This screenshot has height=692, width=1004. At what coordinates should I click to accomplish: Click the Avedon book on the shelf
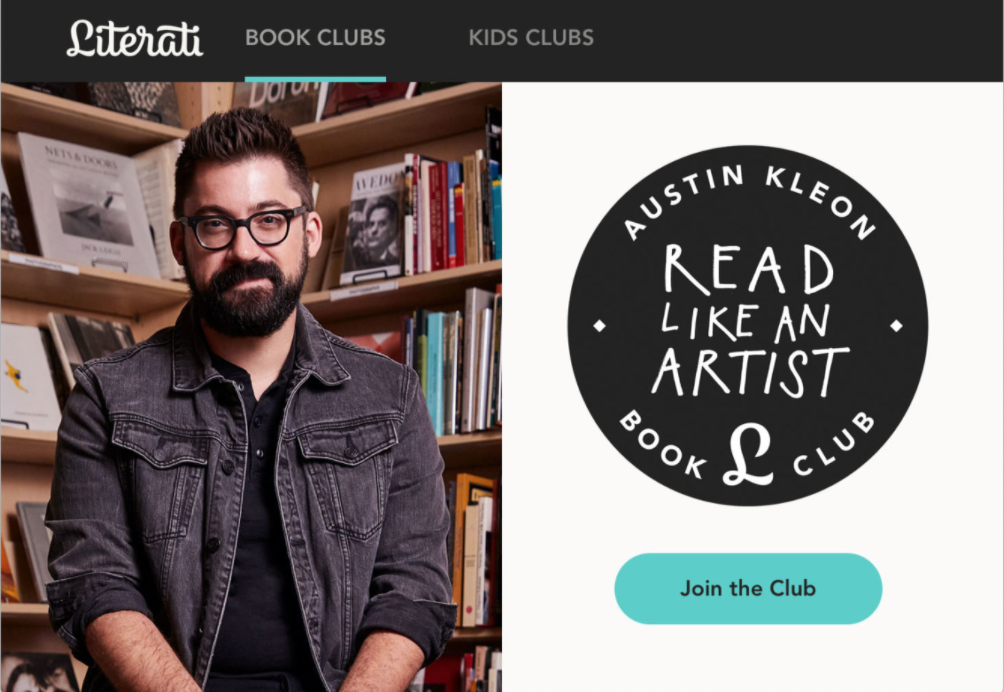coord(375,225)
